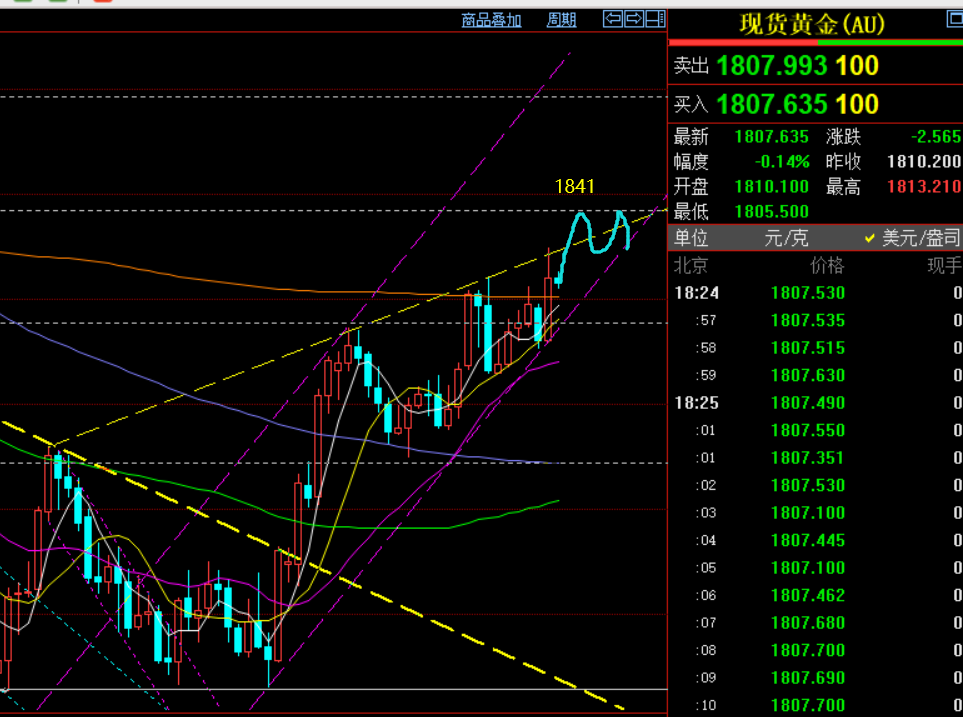
Task: Select the :03 tick row
Action: pos(816,512)
